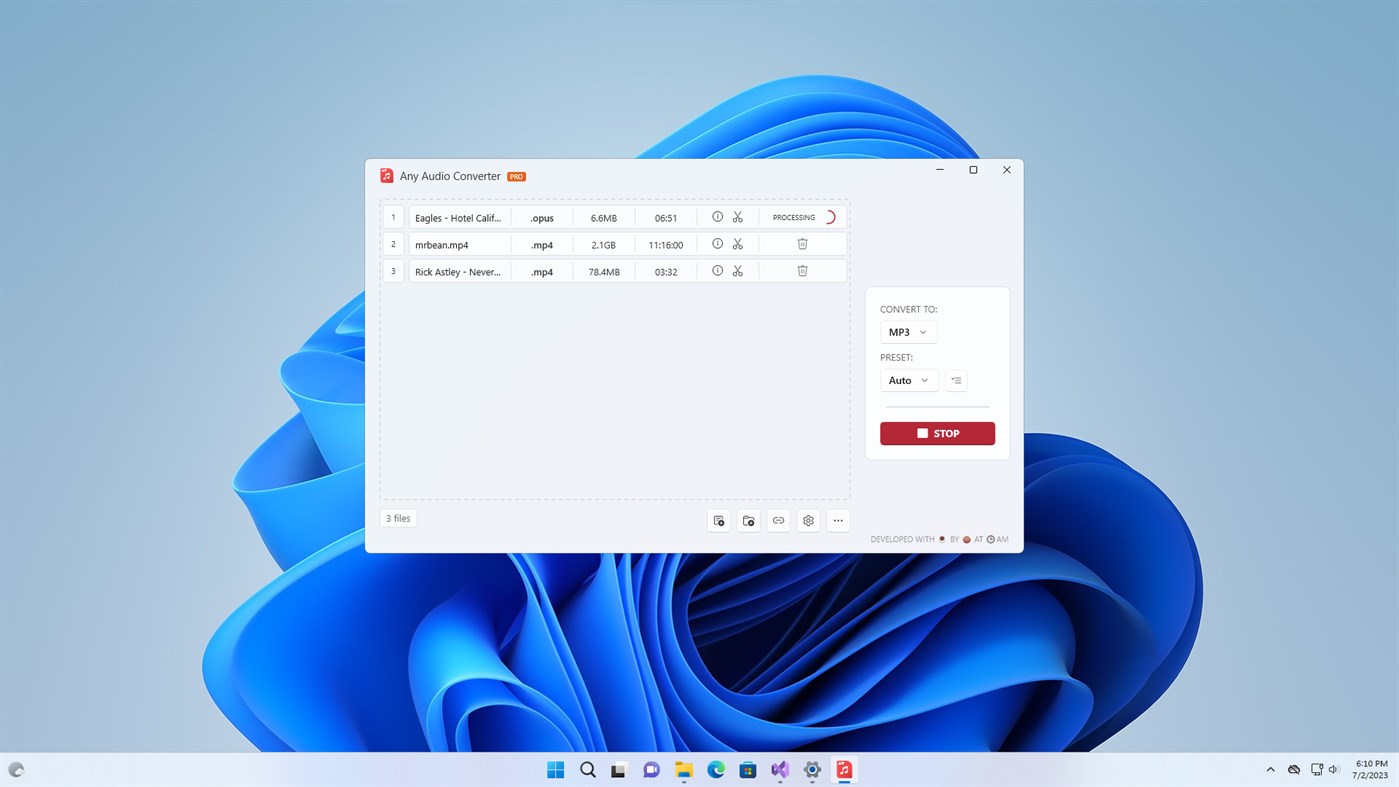Viewport: 1399px width, 787px height.
Task: Select the mrbean.mp4 row
Action: [460, 244]
